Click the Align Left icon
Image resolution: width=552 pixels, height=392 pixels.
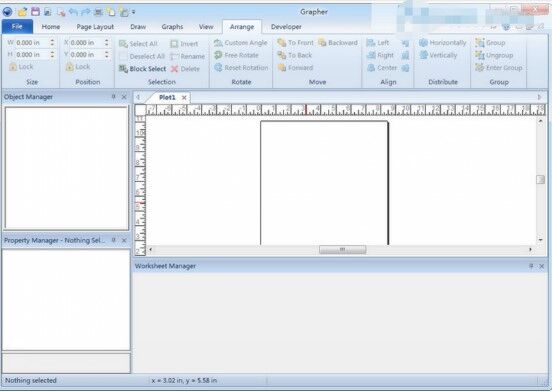pyautogui.click(x=371, y=43)
